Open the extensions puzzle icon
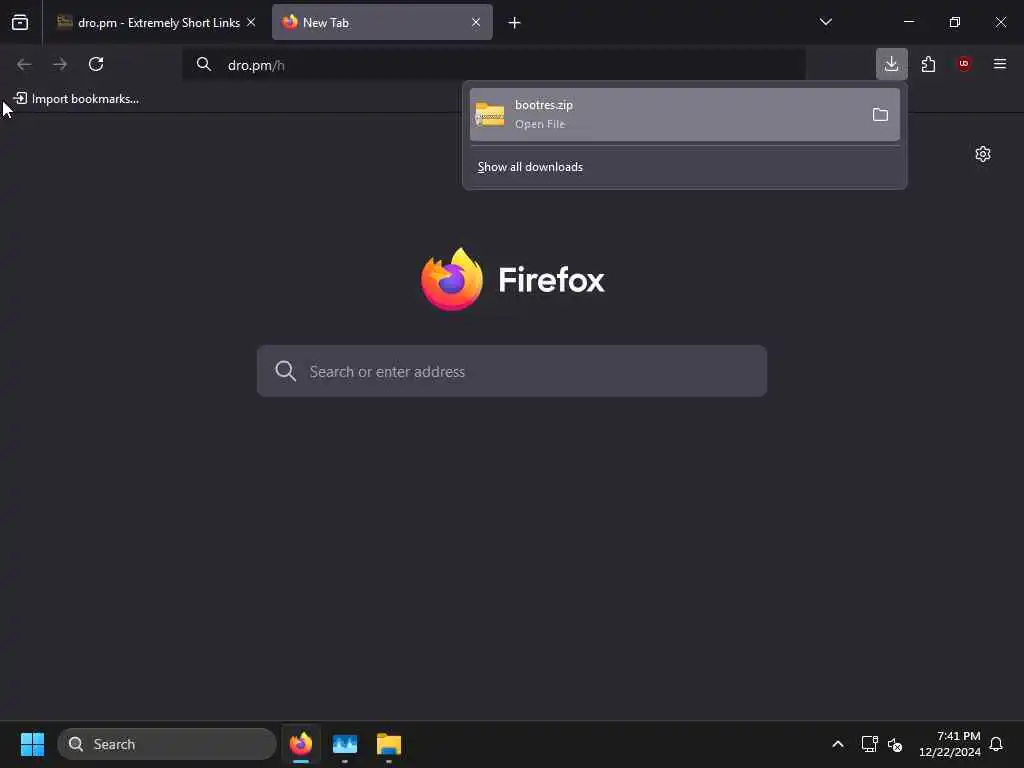This screenshot has width=1024, height=768. [x=928, y=64]
